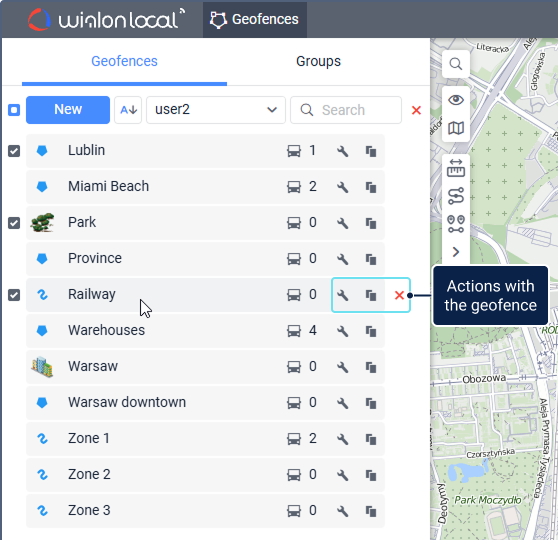Open the Geofences top menu item
This screenshot has height=540, width=558.
(254, 19)
